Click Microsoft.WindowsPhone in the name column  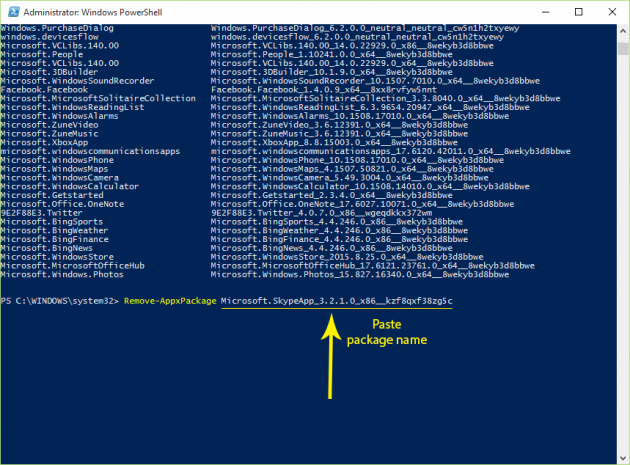pyautogui.click(x=57, y=160)
